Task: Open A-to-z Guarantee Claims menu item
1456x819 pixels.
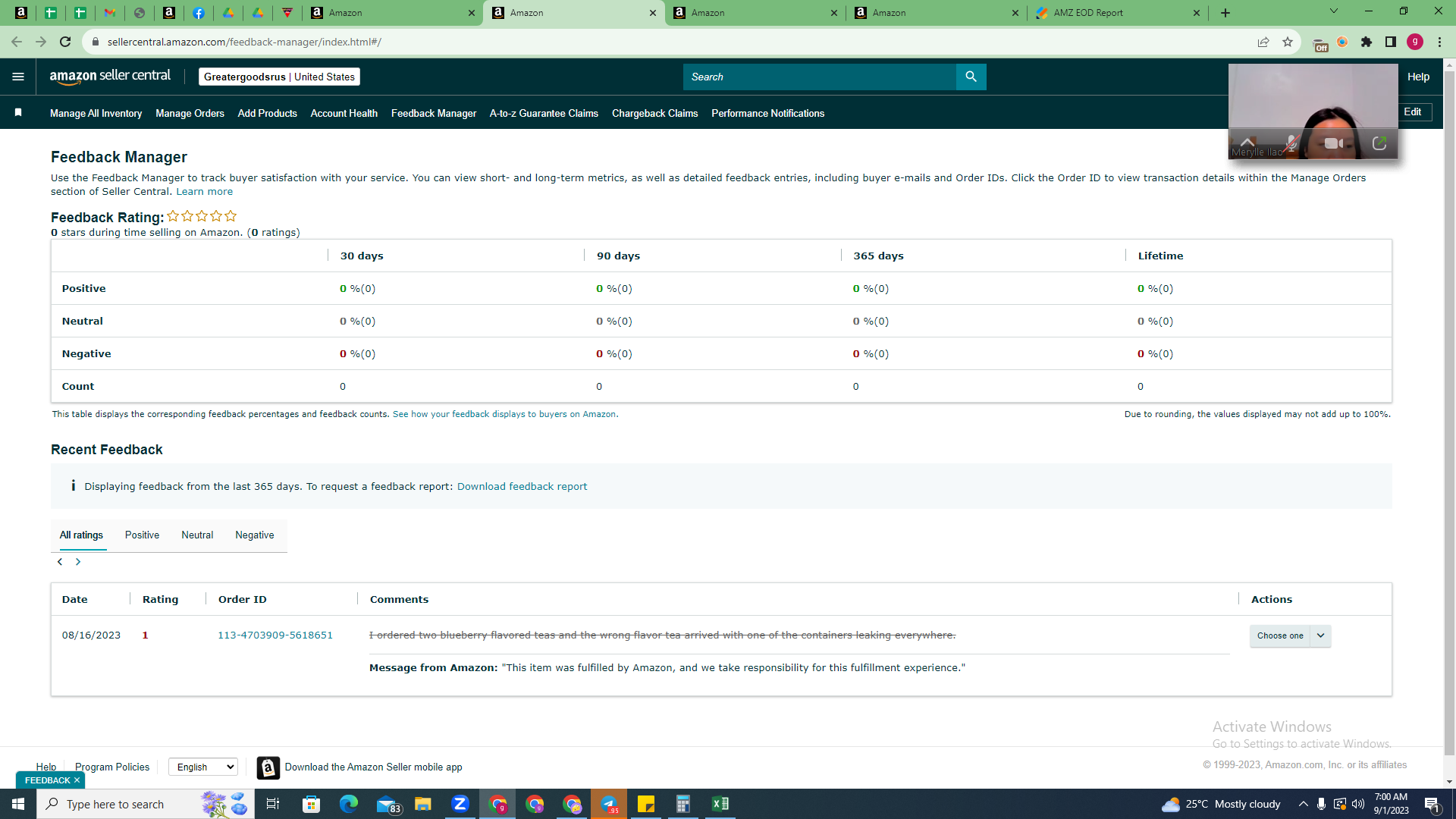Action: point(544,113)
